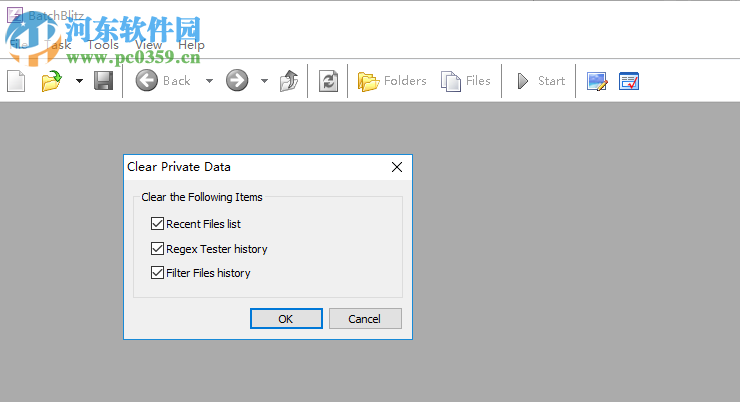
Task: Click the New file icon in toolbar
Action: coord(16,81)
